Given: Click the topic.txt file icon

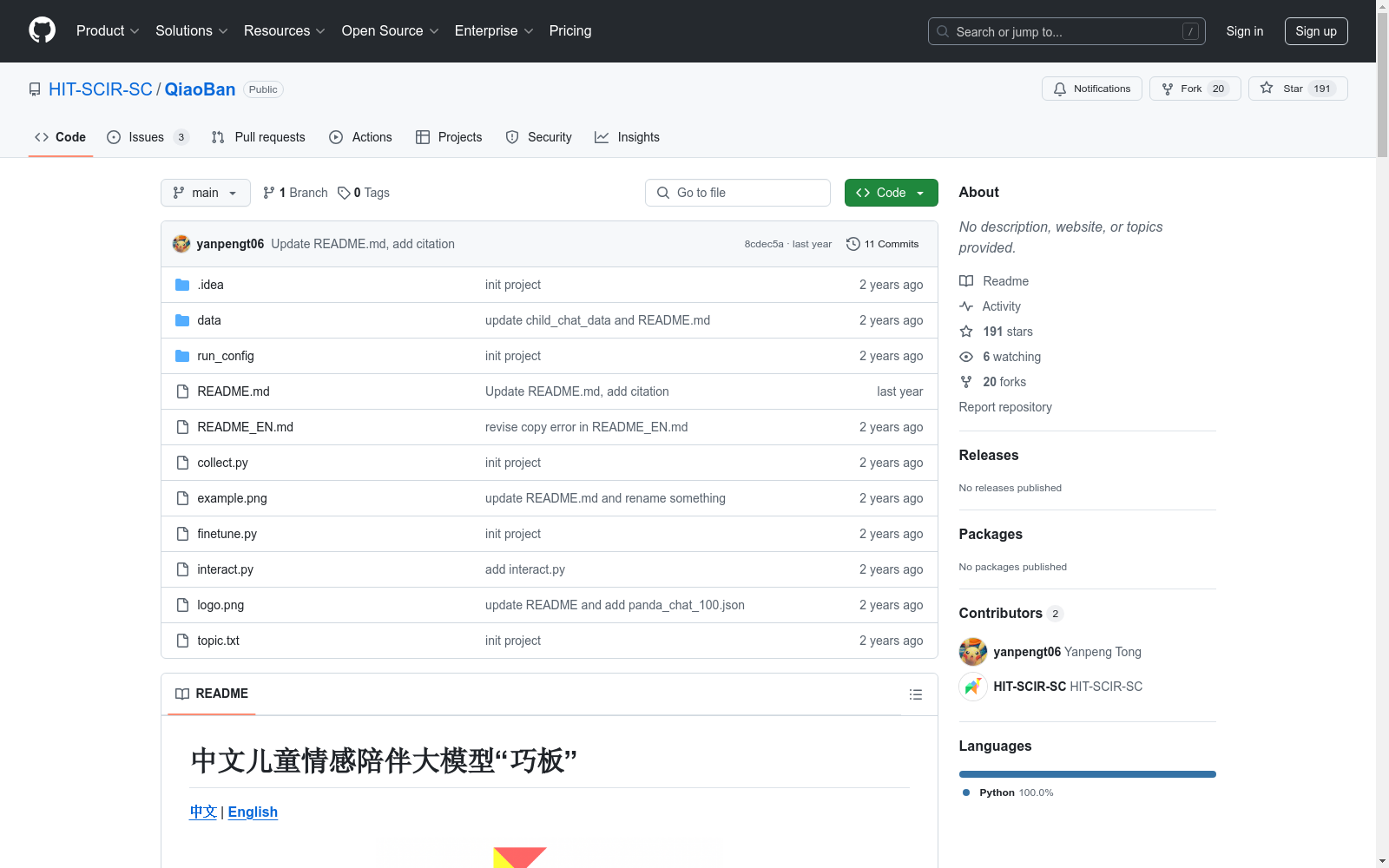Looking at the screenshot, I should (182, 641).
